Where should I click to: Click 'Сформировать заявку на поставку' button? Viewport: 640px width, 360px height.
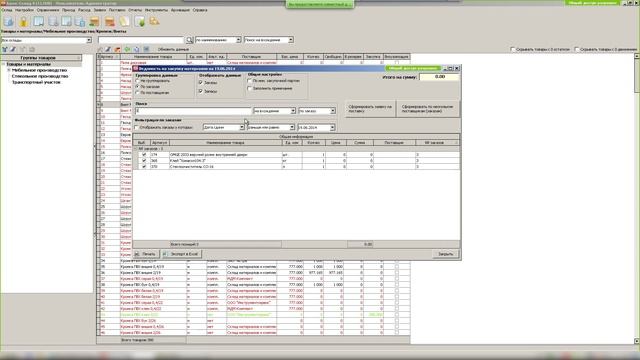coord(370,109)
